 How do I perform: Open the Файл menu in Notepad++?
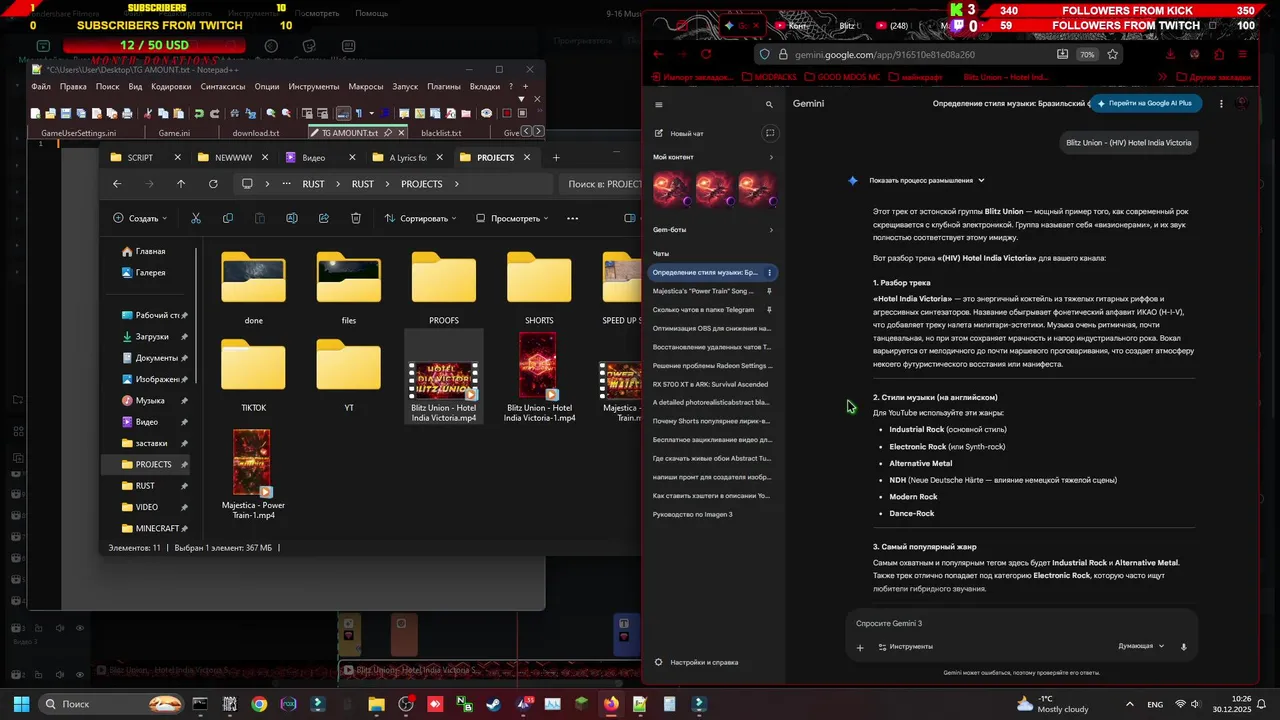coord(41,87)
